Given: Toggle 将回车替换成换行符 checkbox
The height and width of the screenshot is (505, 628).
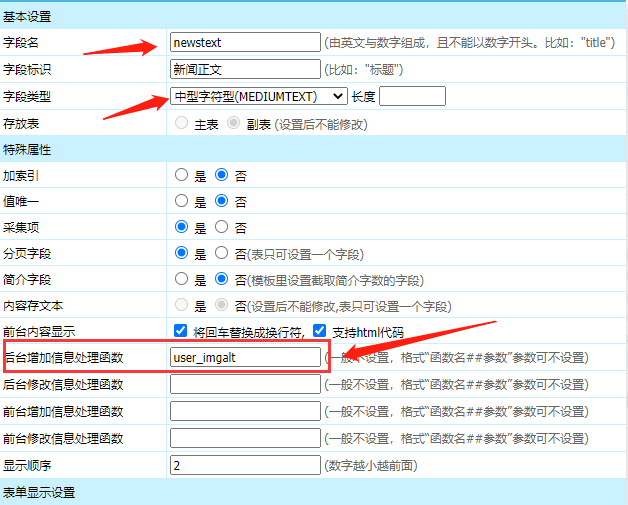Looking at the screenshot, I should [x=181, y=331].
